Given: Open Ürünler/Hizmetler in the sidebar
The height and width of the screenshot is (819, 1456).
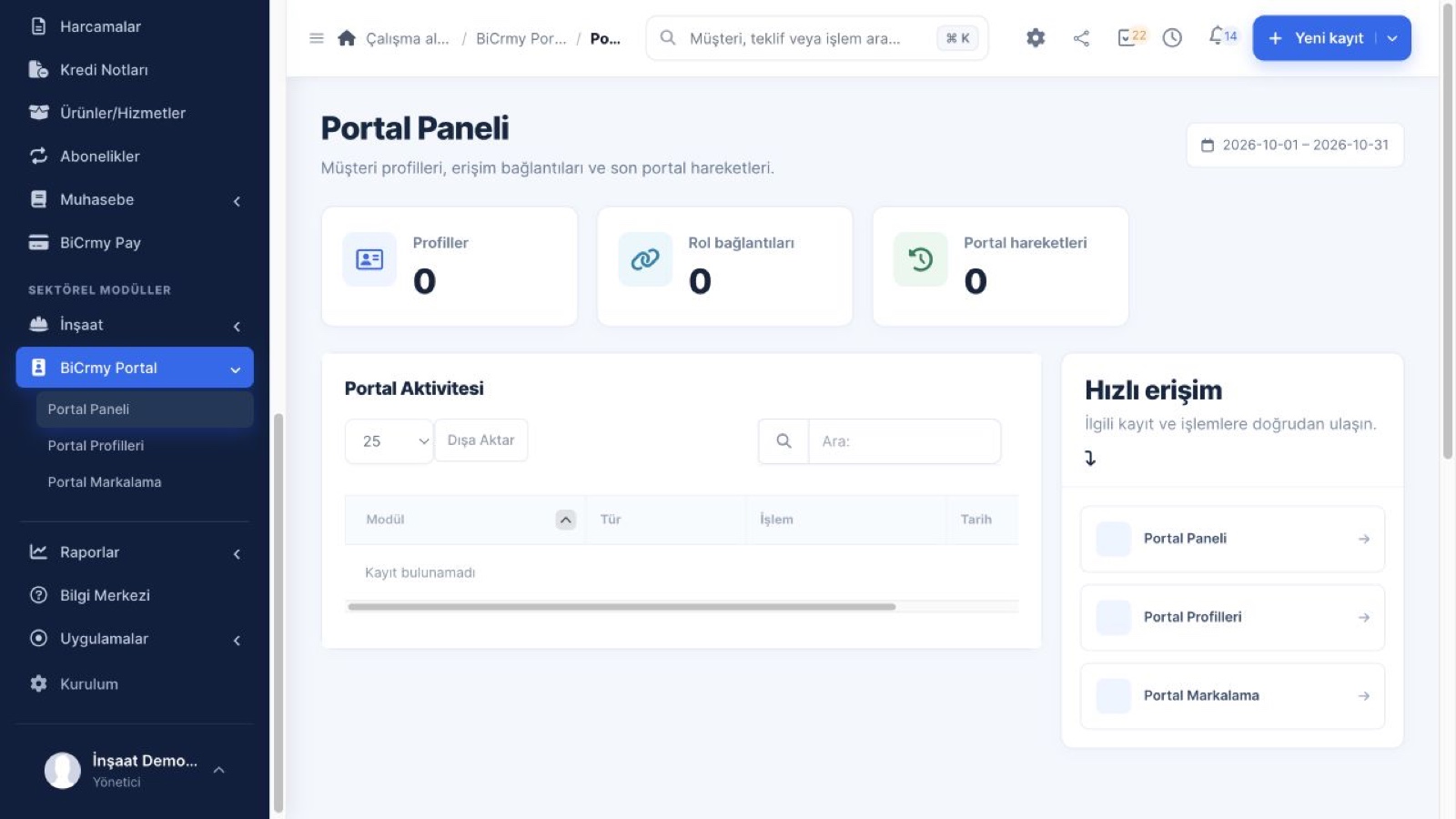Looking at the screenshot, I should click(135, 113).
